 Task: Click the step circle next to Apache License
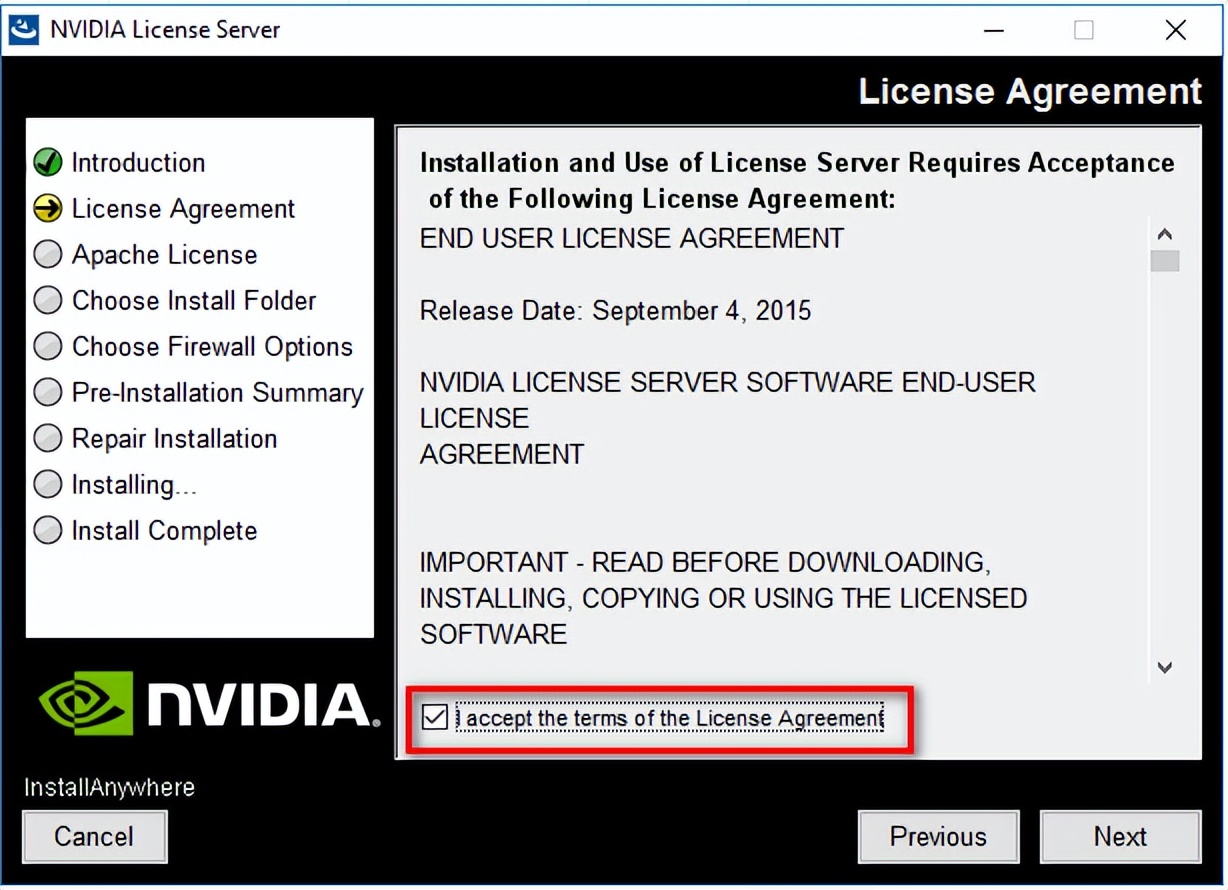48,254
